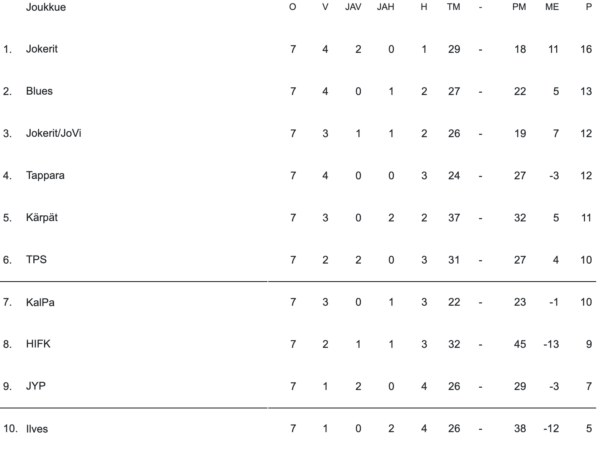Click the V wins column header
The height and width of the screenshot is (449, 600).
(x=324, y=7)
